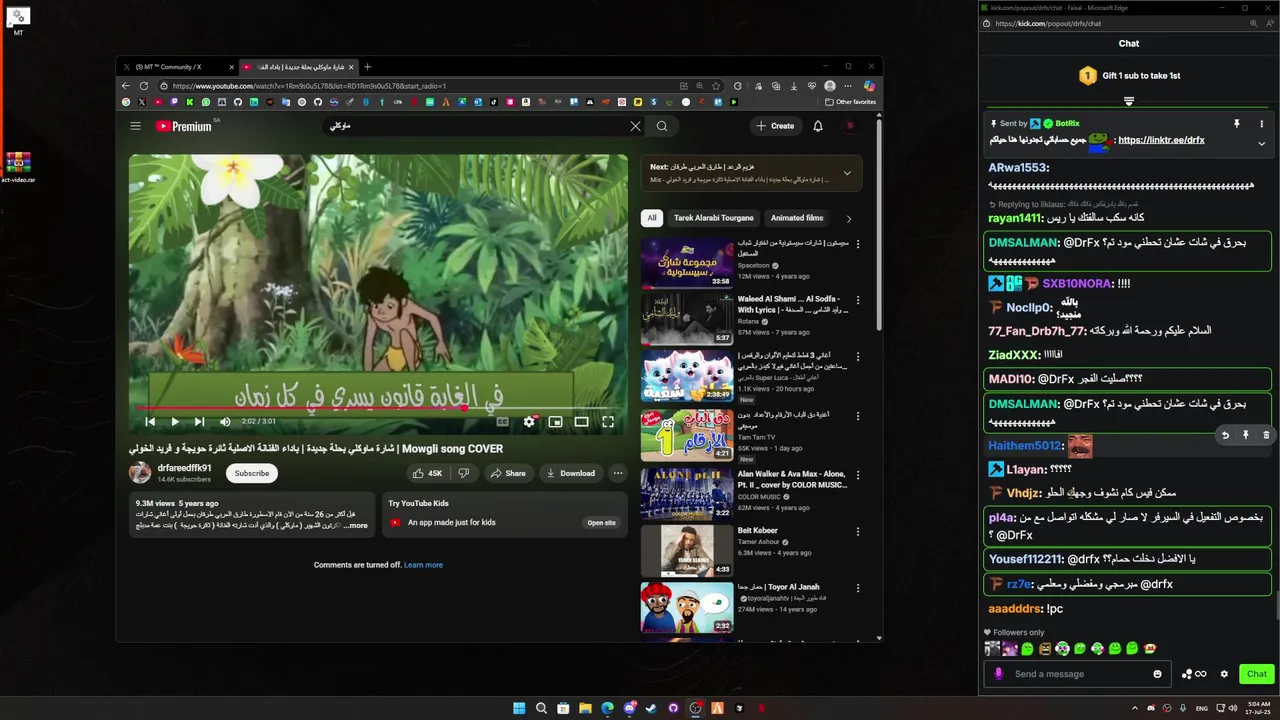
Task: Share the Mowgli song video
Action: (x=508, y=473)
